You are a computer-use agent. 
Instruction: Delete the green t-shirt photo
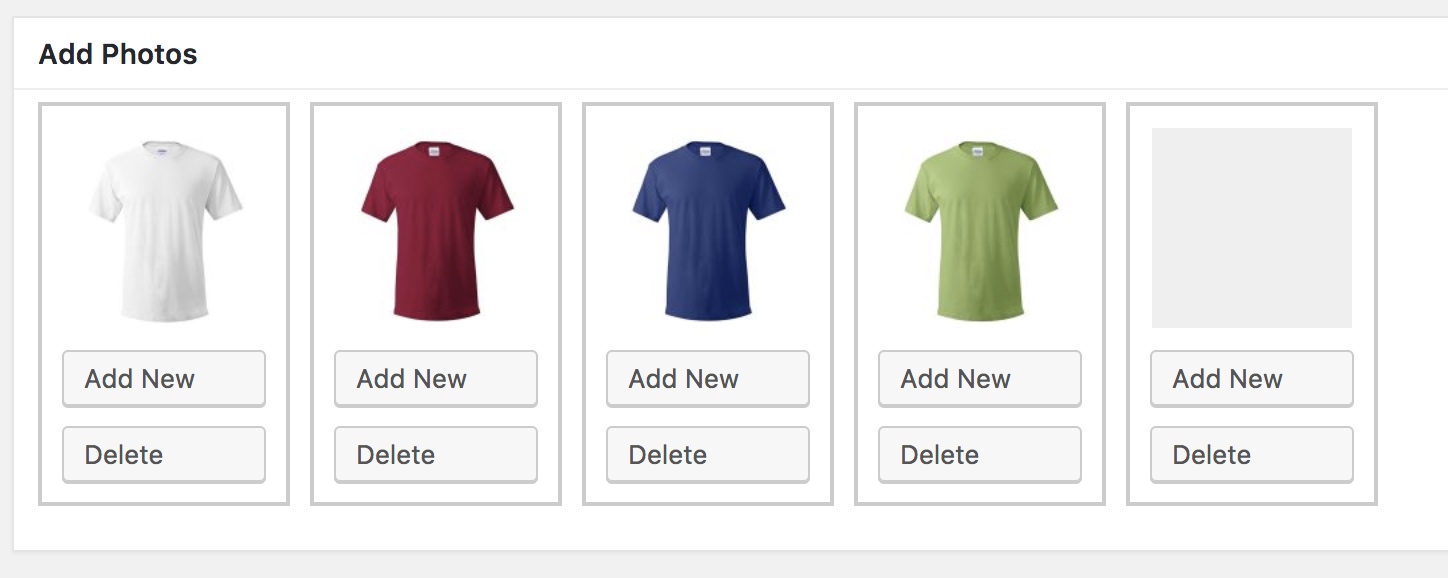pos(980,455)
